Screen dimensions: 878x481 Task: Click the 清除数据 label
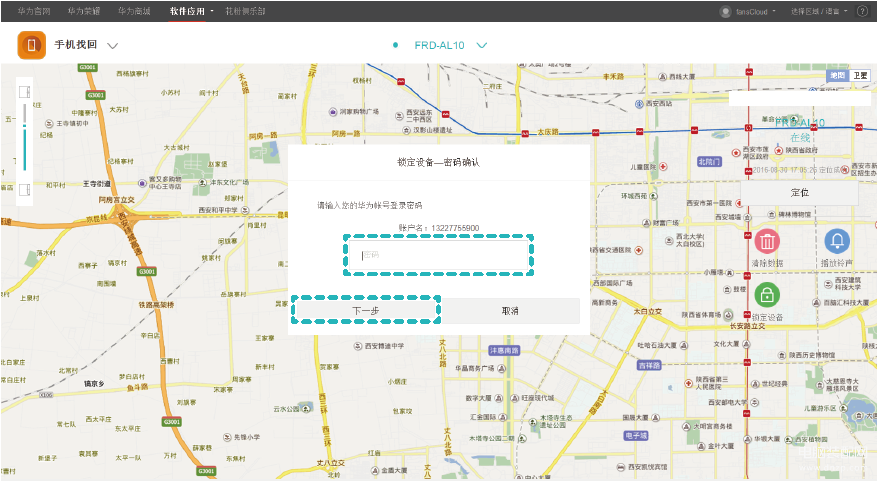(x=767, y=263)
